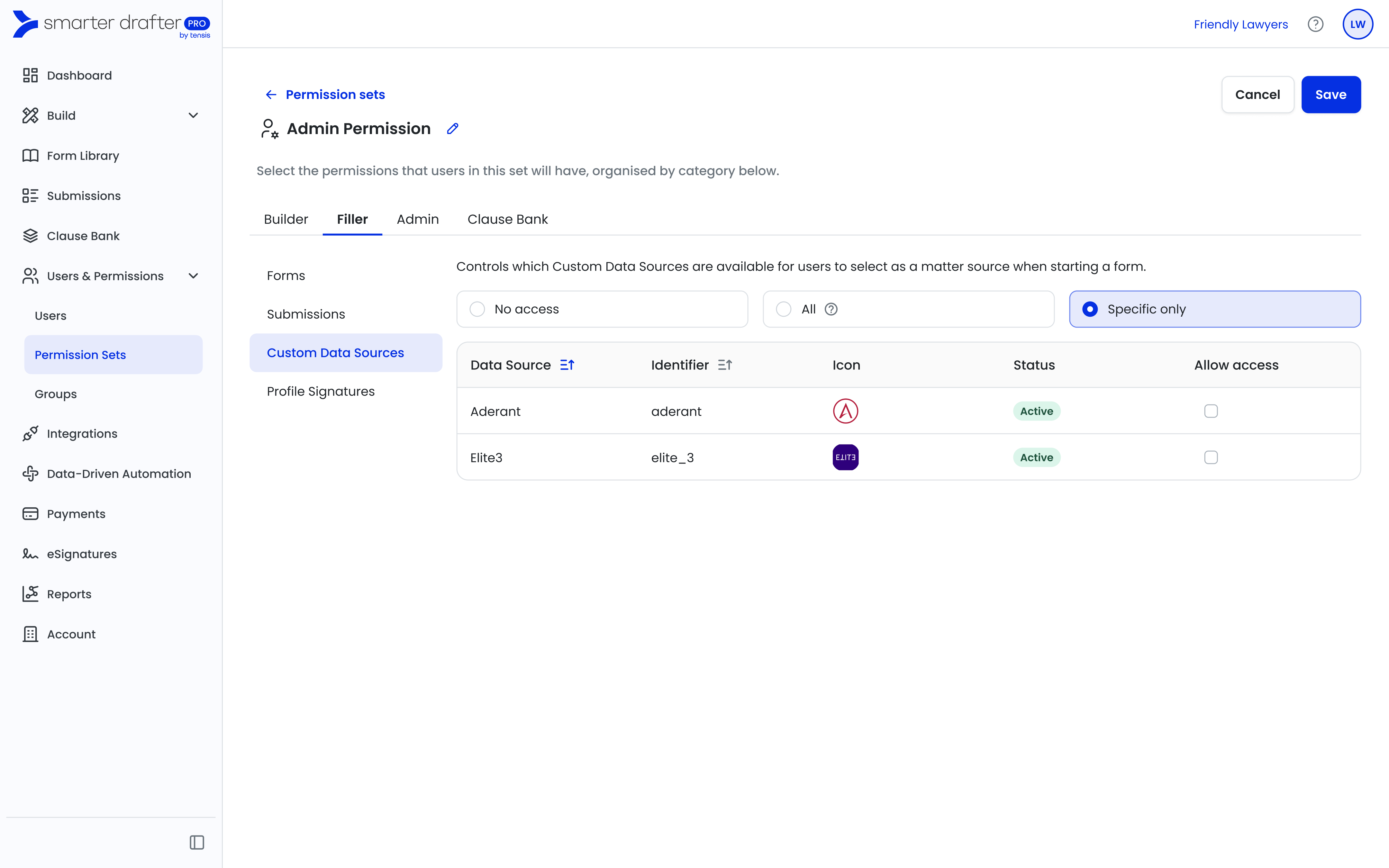Collapse the Users & Permissions section
This screenshot has width=1389, height=868.
[x=193, y=276]
